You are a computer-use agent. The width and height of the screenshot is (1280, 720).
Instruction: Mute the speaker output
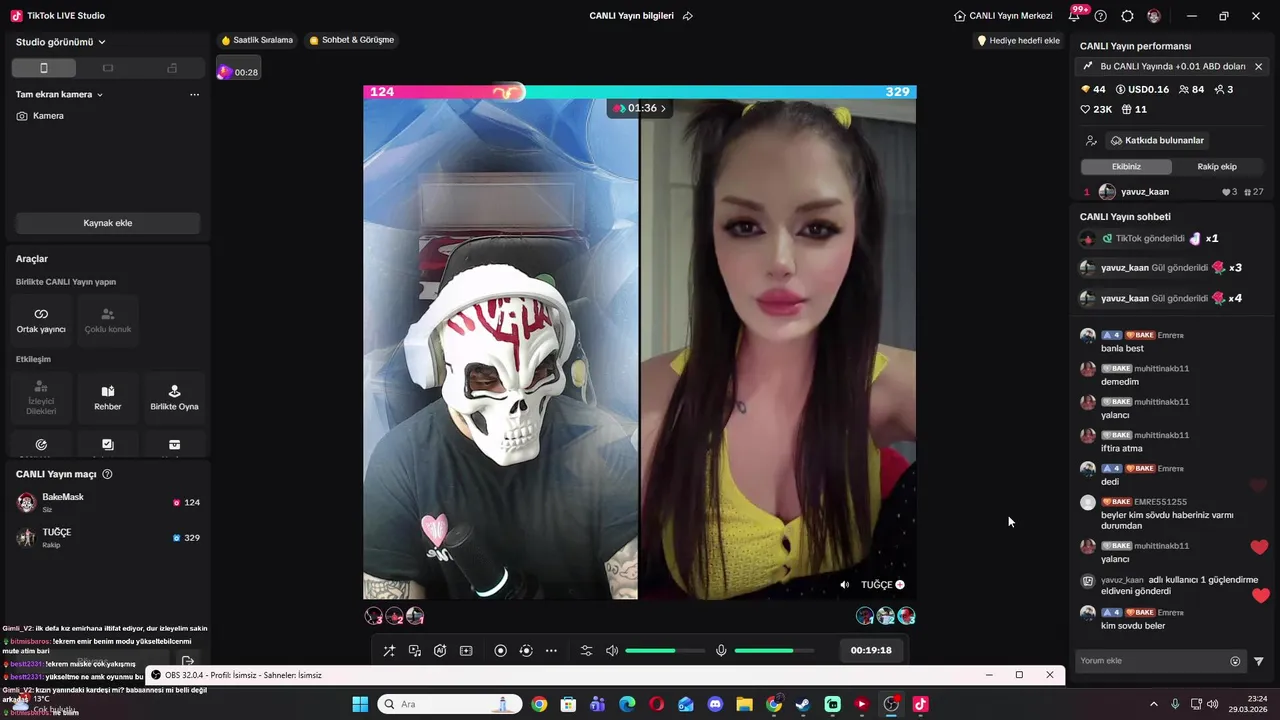[612, 651]
